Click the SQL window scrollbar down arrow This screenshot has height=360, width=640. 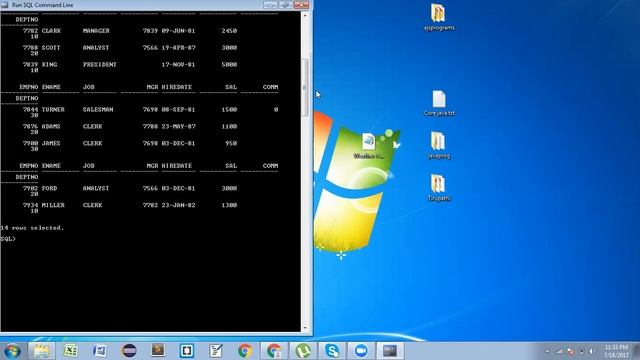(304, 328)
